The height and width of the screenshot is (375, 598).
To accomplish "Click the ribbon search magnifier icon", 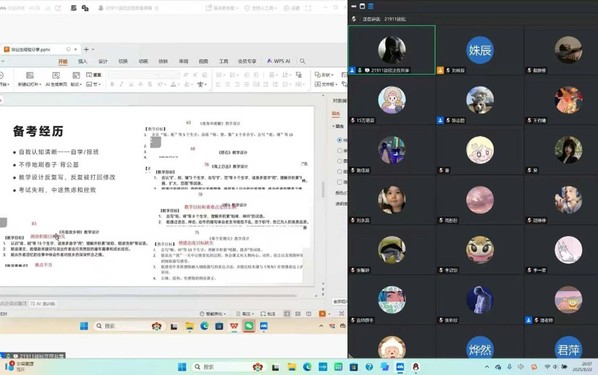I will coord(302,61).
